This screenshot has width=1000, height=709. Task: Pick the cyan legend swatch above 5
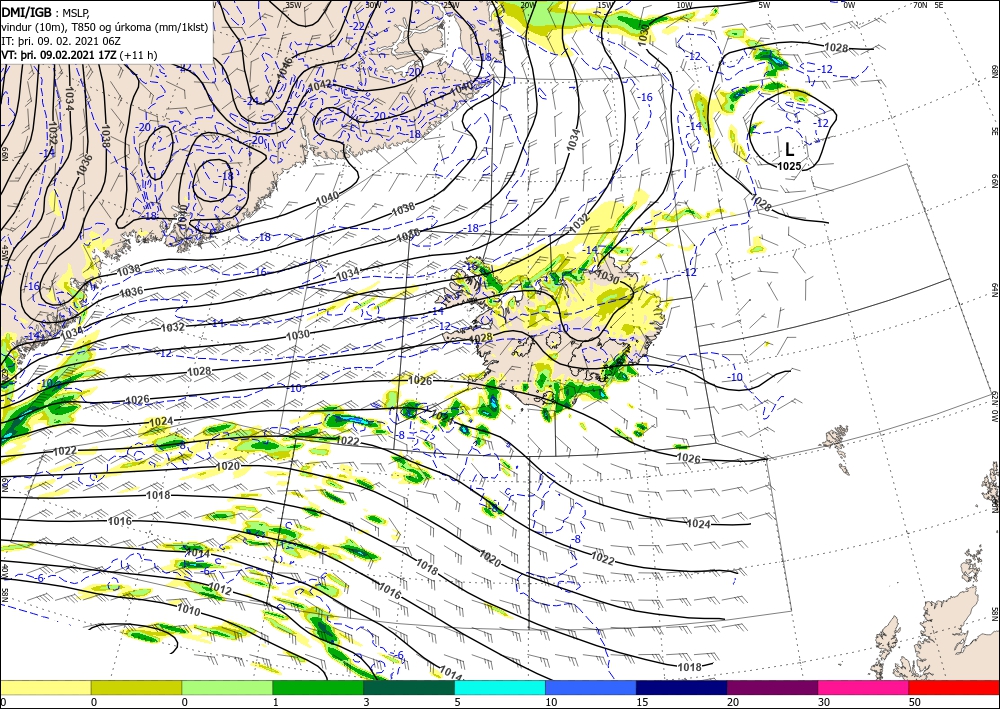pyautogui.click(x=499, y=687)
